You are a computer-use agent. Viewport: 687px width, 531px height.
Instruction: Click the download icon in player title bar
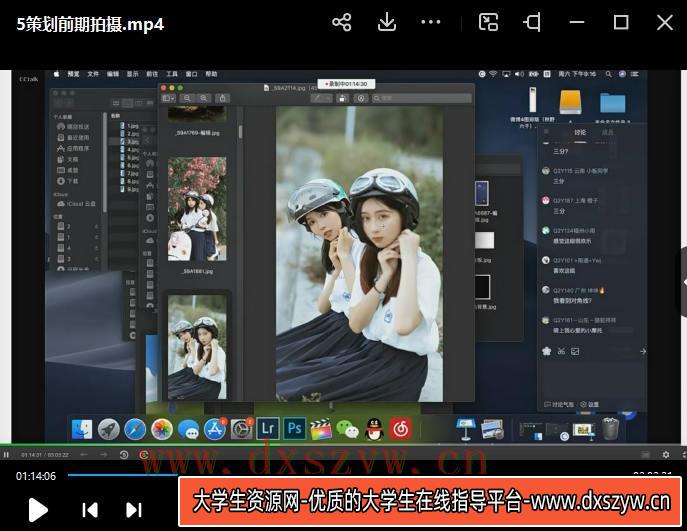[x=386, y=22]
